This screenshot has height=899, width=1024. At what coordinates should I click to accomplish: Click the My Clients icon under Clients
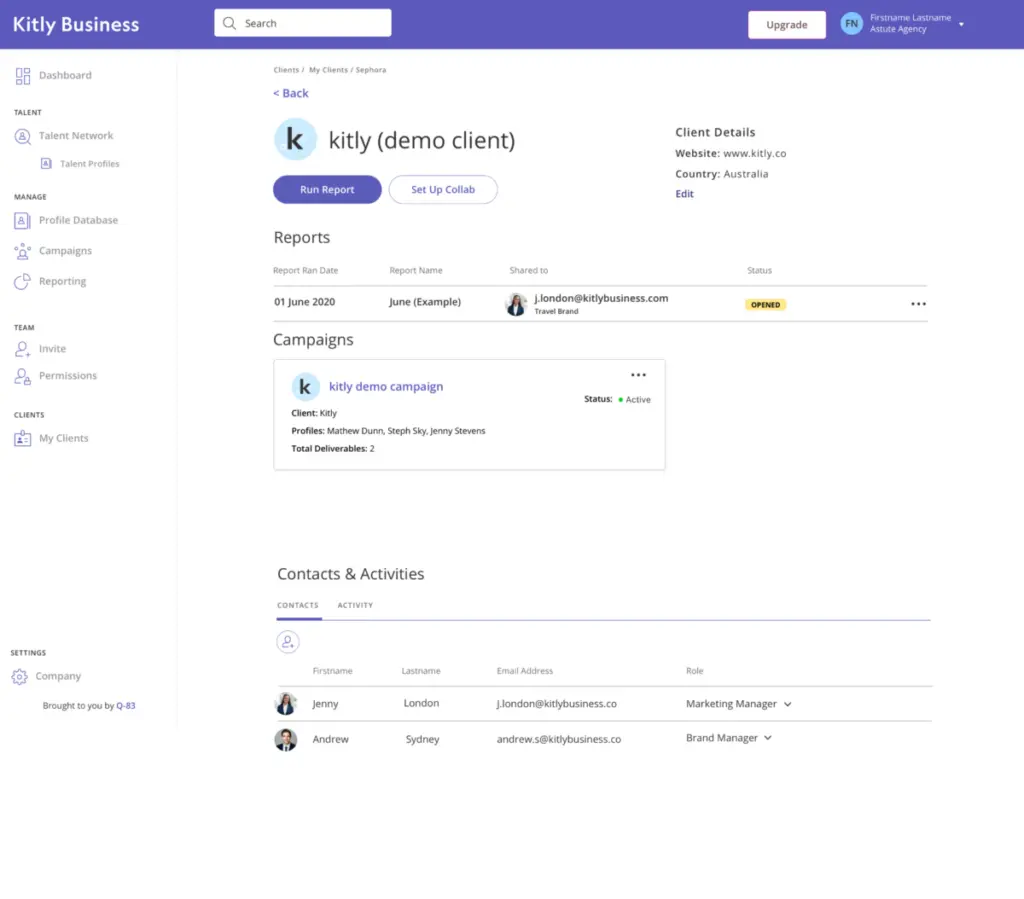[24, 438]
